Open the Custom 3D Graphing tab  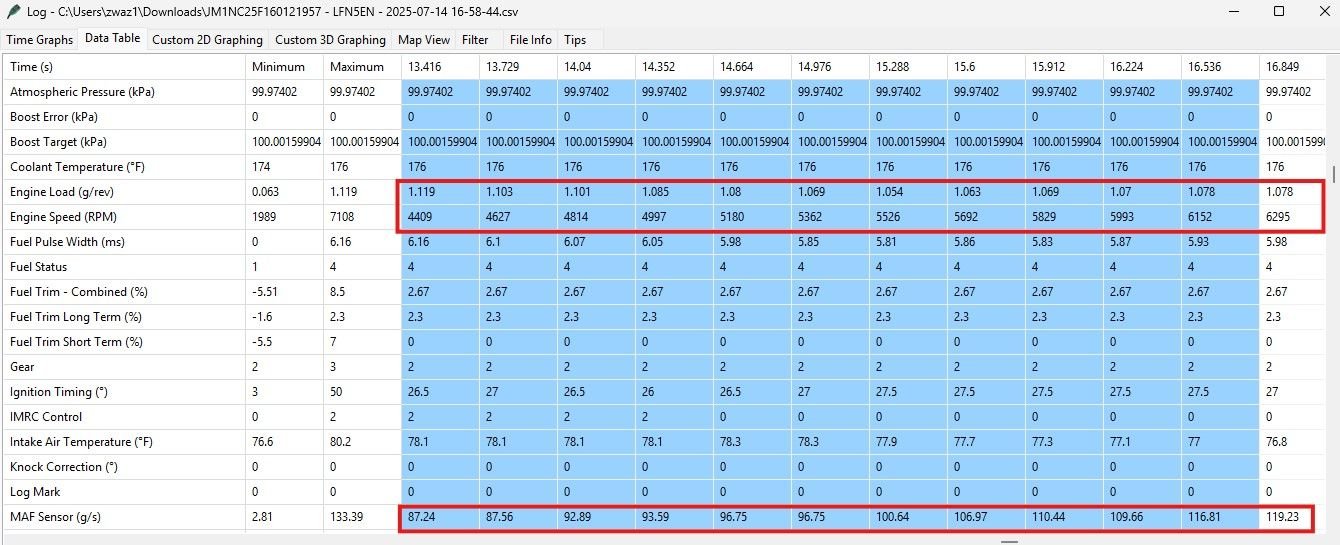tap(330, 40)
